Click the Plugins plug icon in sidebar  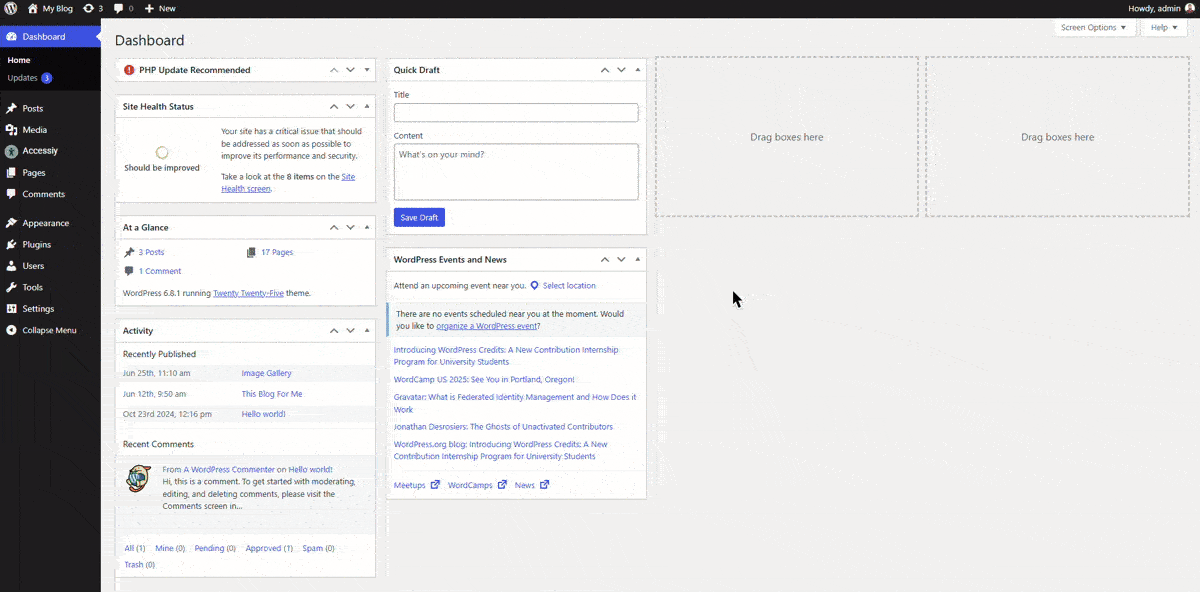[11, 244]
